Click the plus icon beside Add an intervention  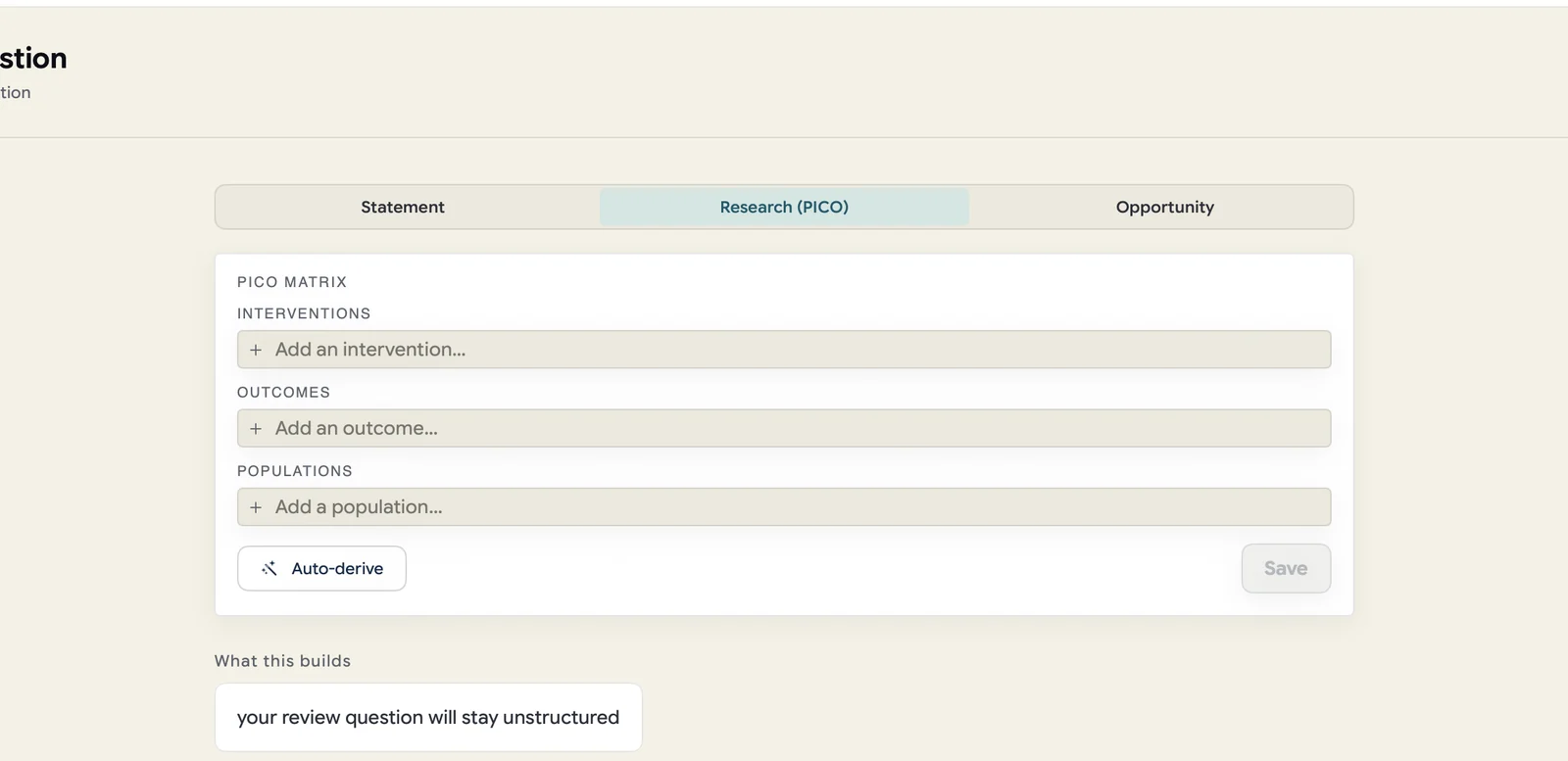256,350
